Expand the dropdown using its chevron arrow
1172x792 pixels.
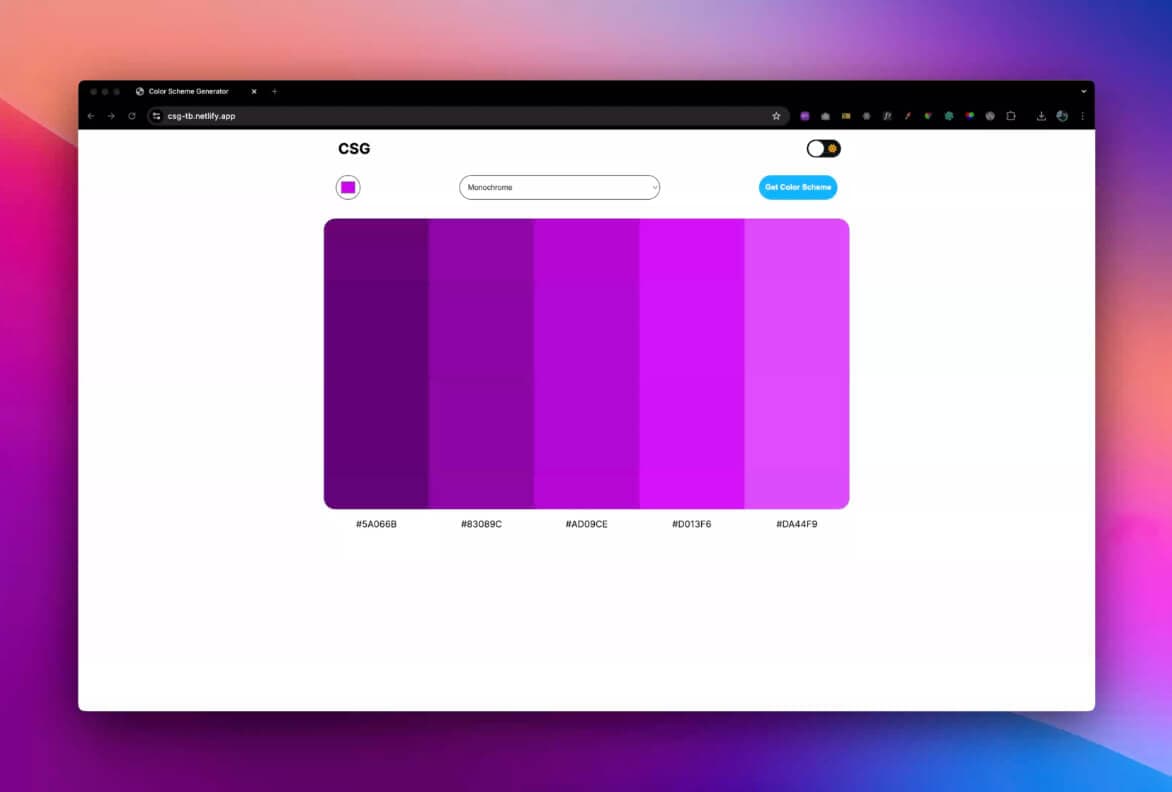[655, 187]
